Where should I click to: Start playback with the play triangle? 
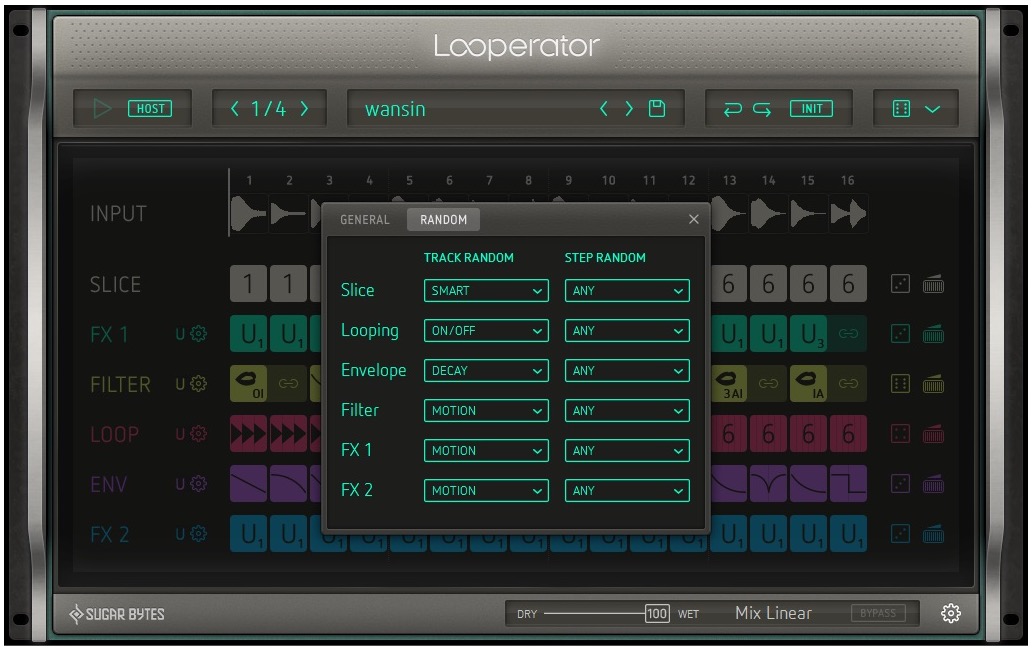coord(102,109)
